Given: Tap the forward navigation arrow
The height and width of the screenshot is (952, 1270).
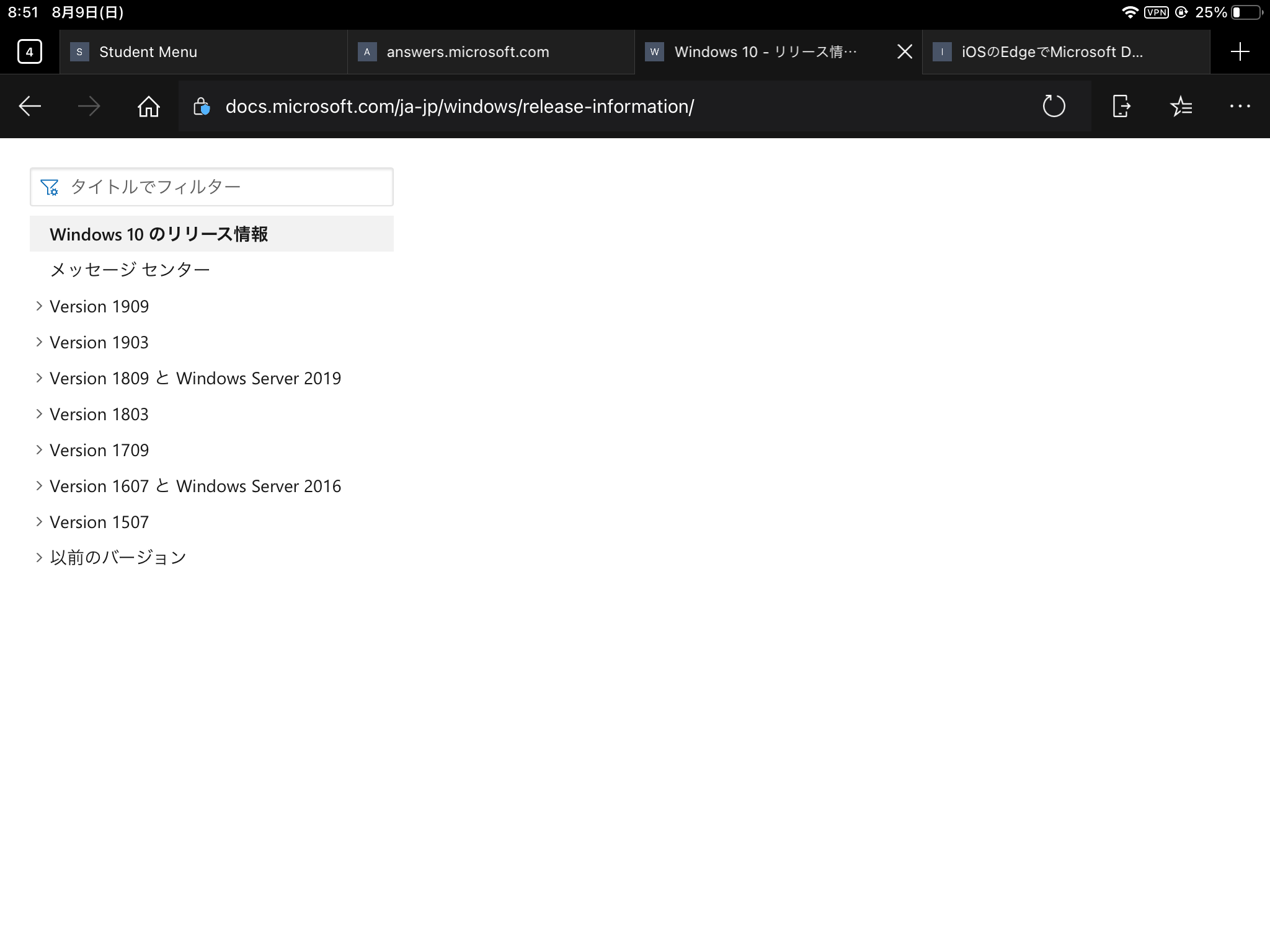Looking at the screenshot, I should pyautogui.click(x=89, y=107).
